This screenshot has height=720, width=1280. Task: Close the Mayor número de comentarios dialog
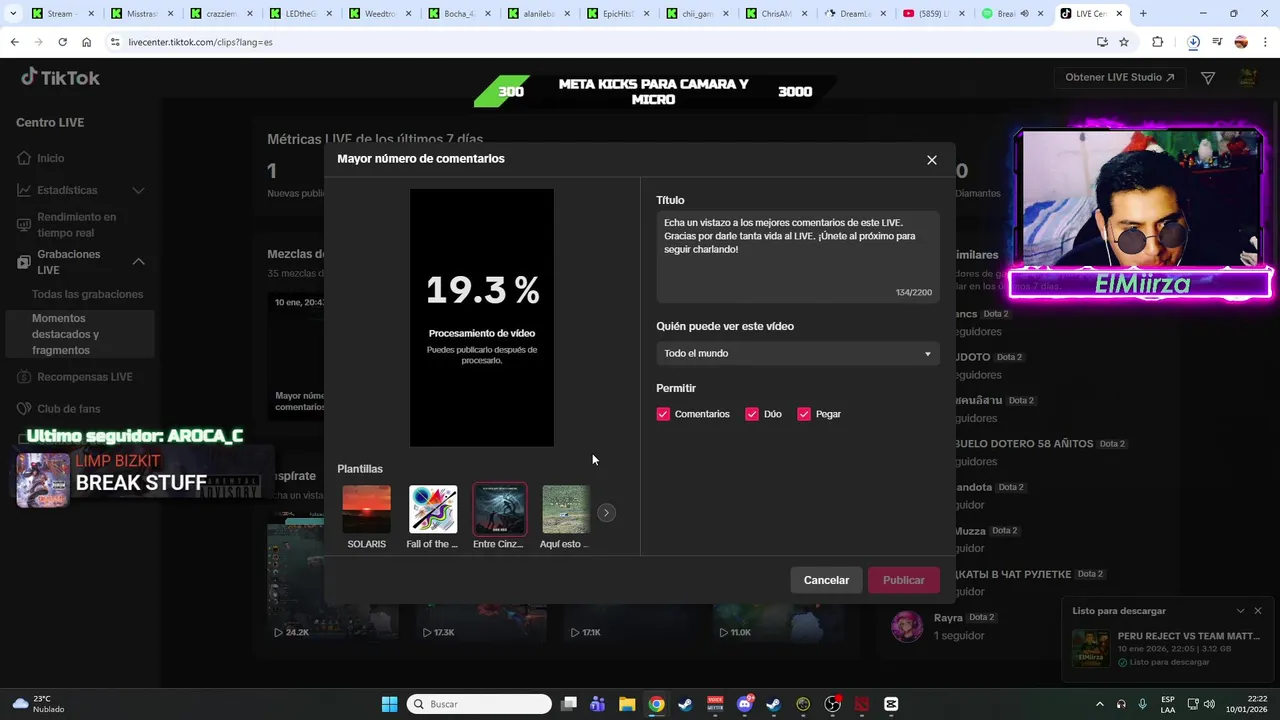(931, 160)
